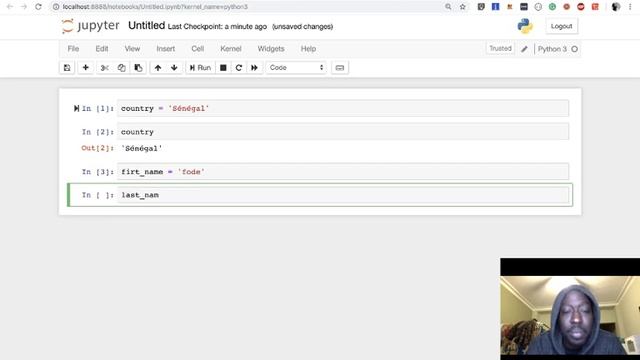
Task: Open the Insert menu
Action: coord(165,49)
